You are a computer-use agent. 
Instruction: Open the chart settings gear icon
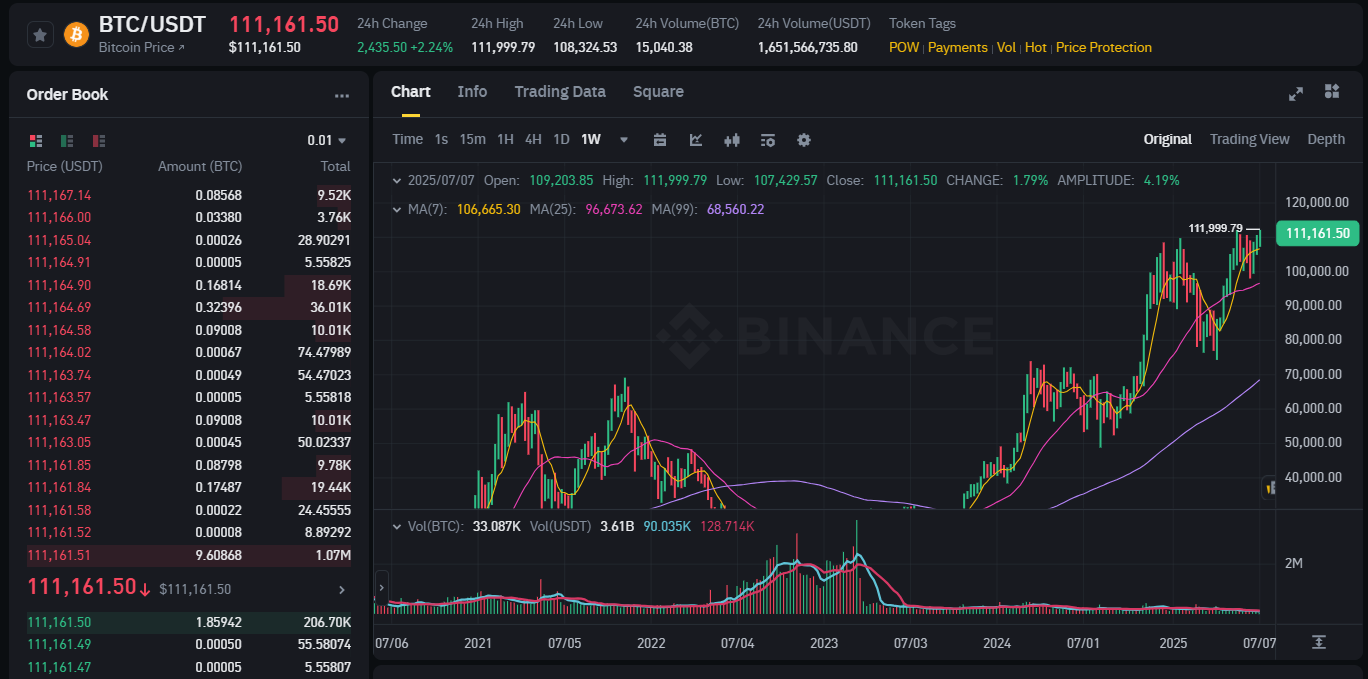(803, 140)
